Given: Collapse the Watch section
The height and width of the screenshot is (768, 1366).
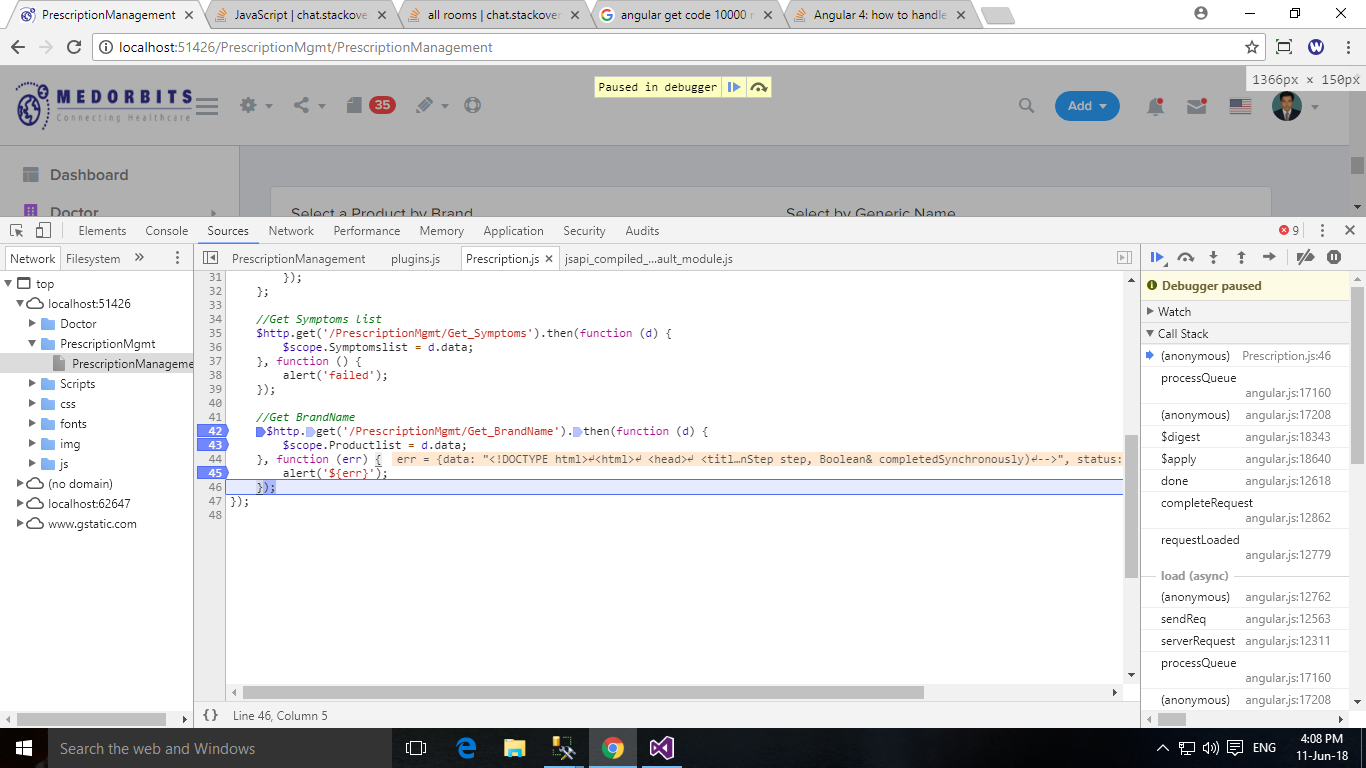Looking at the screenshot, I should pyautogui.click(x=1245, y=312).
